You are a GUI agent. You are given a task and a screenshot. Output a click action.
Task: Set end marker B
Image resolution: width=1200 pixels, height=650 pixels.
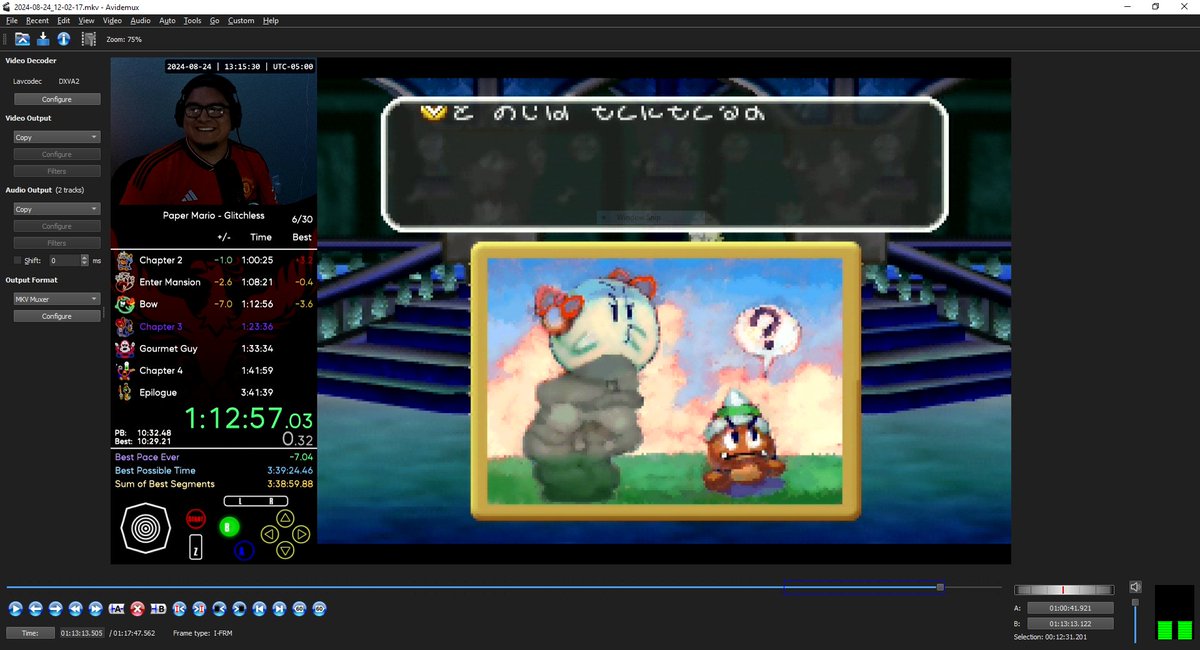[x=158, y=608]
